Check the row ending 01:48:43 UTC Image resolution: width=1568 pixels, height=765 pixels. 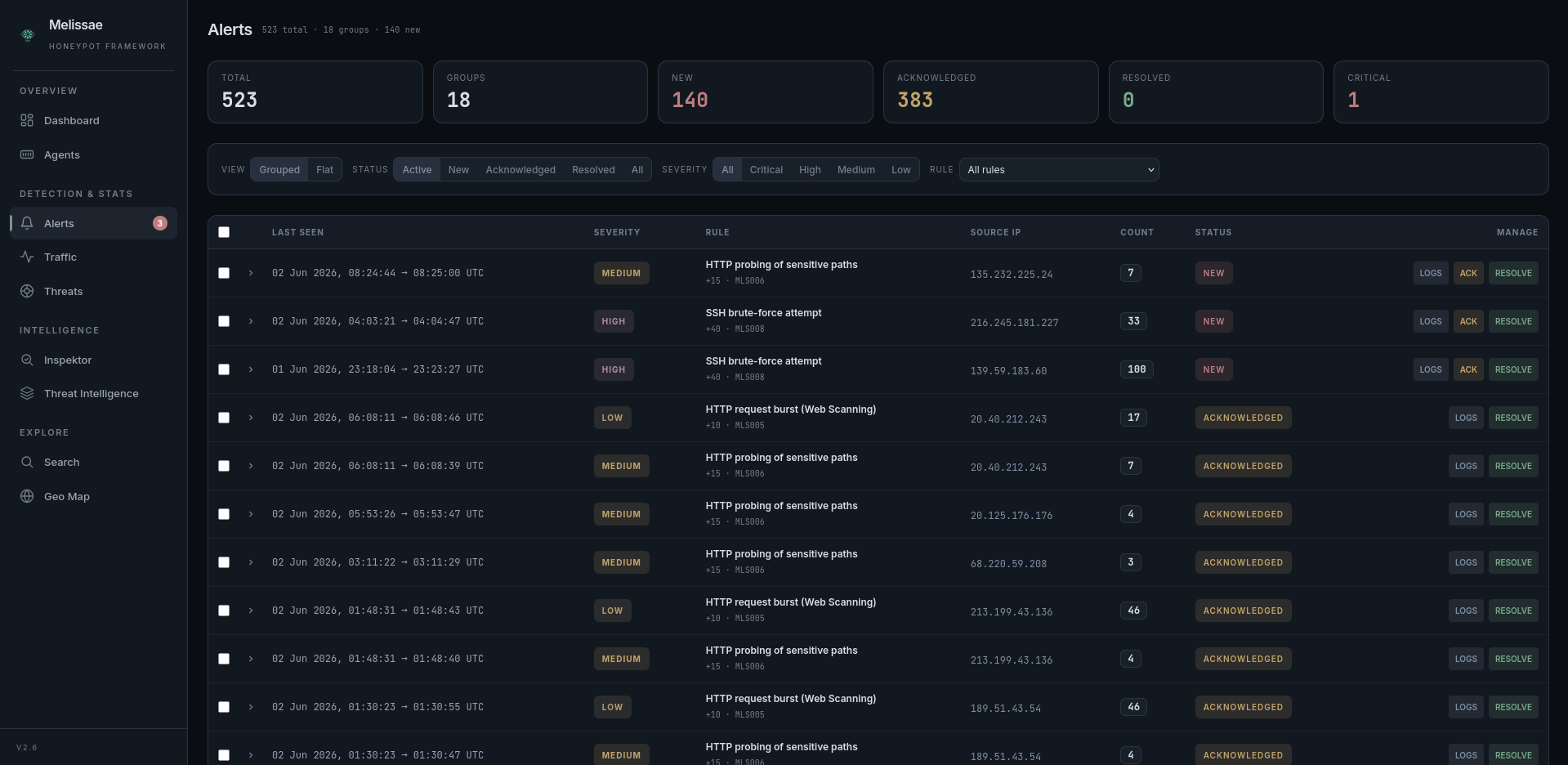(224, 611)
